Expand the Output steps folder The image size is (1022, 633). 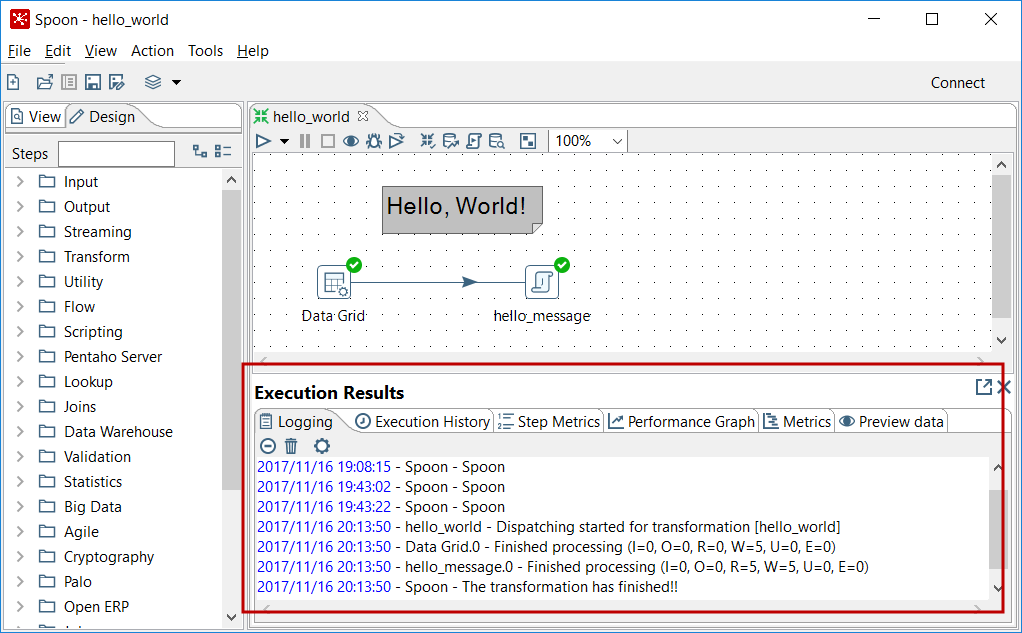(x=20, y=207)
